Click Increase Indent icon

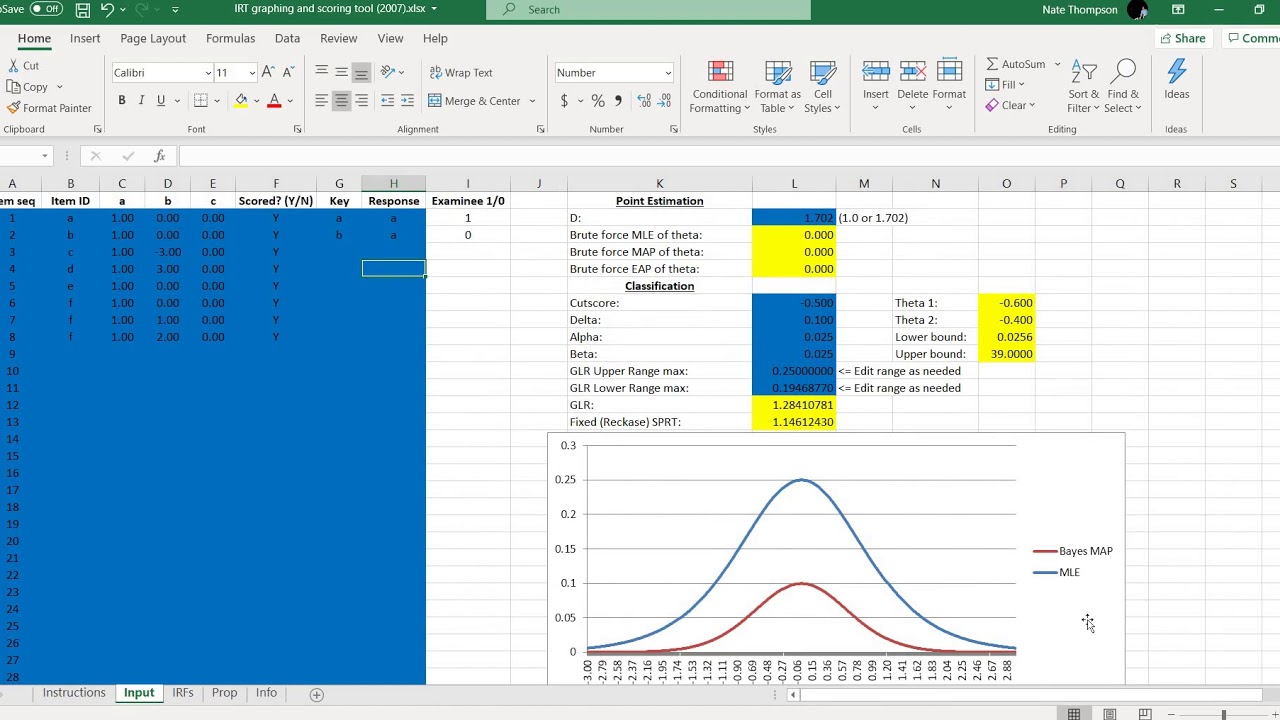[407, 101]
